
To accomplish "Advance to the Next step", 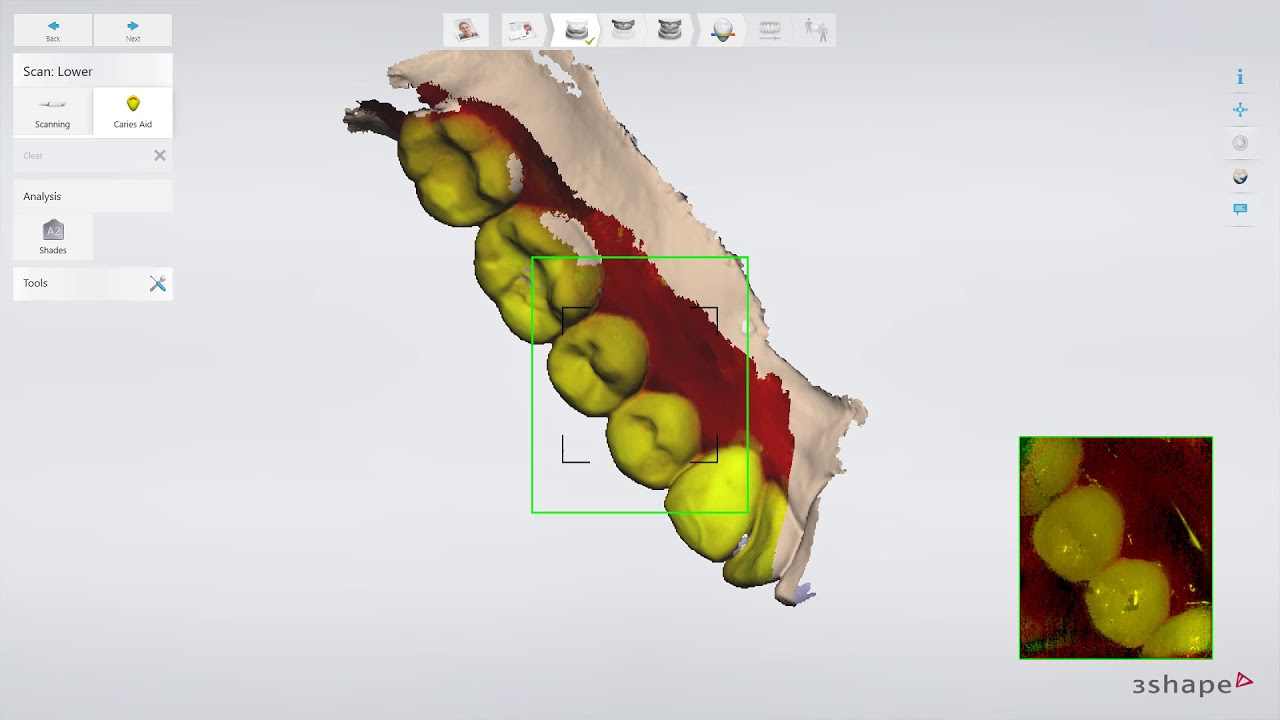I will [x=133, y=30].
